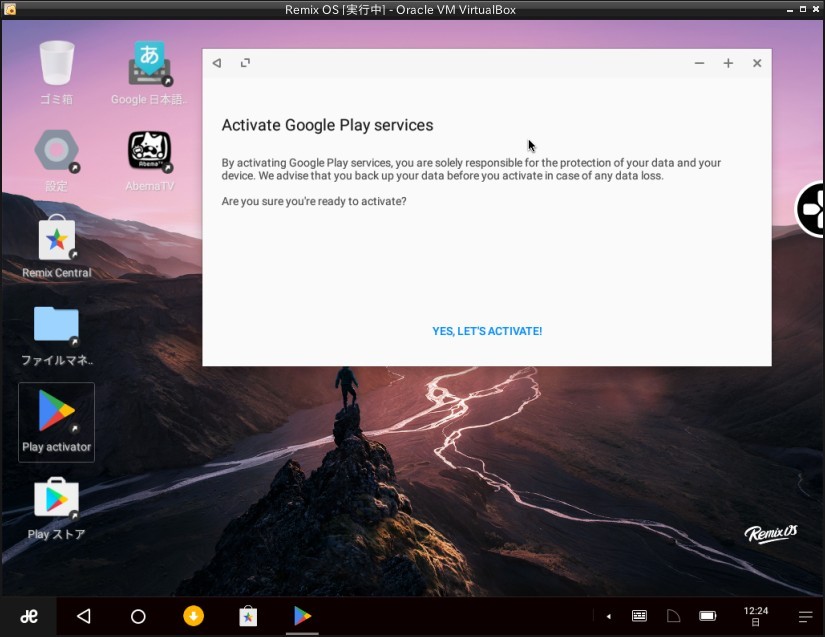Image resolution: width=825 pixels, height=637 pixels.
Task: Tap the taskbar home circle button
Action: tap(138, 616)
